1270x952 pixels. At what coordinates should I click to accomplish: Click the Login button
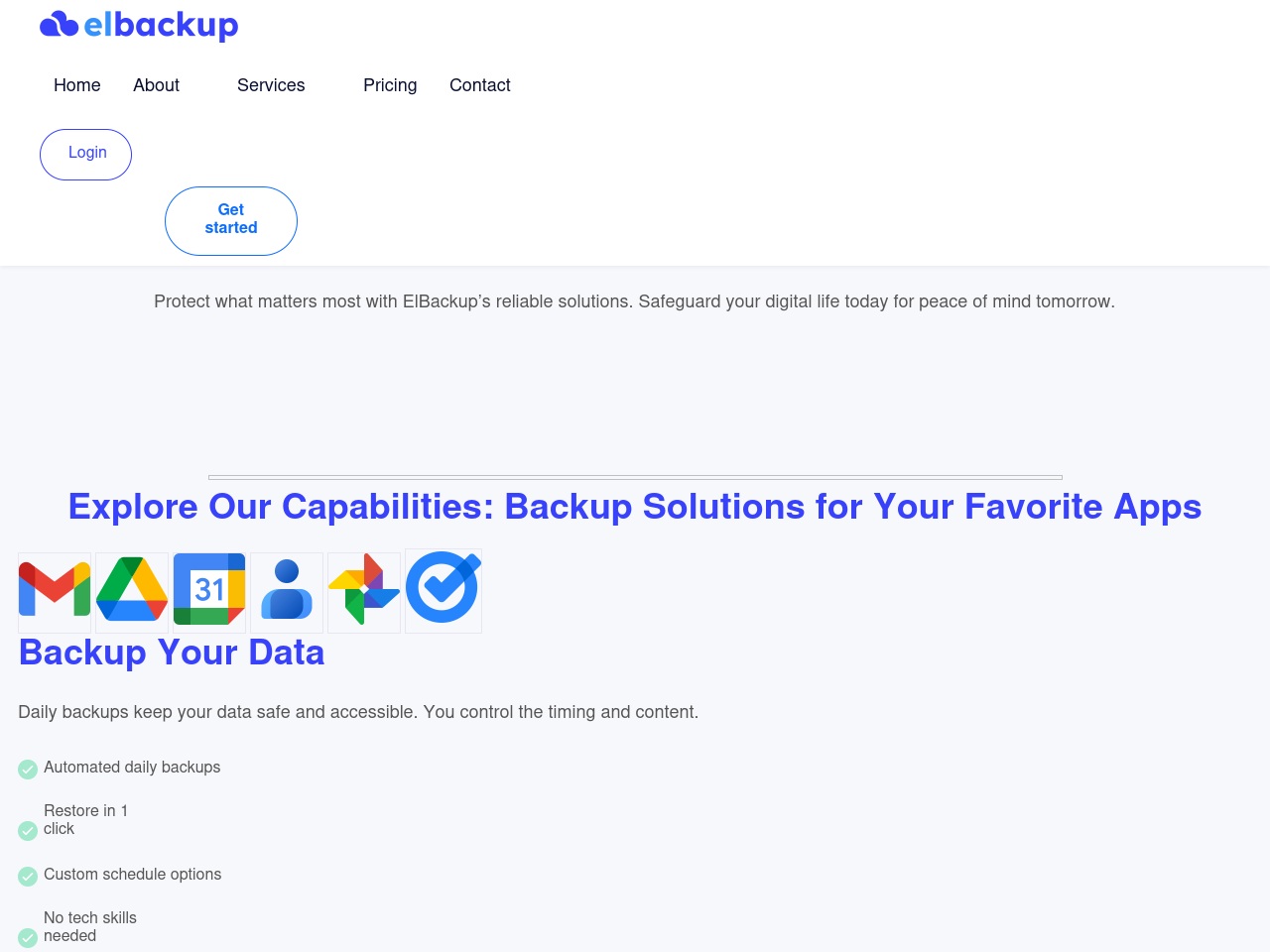86,154
